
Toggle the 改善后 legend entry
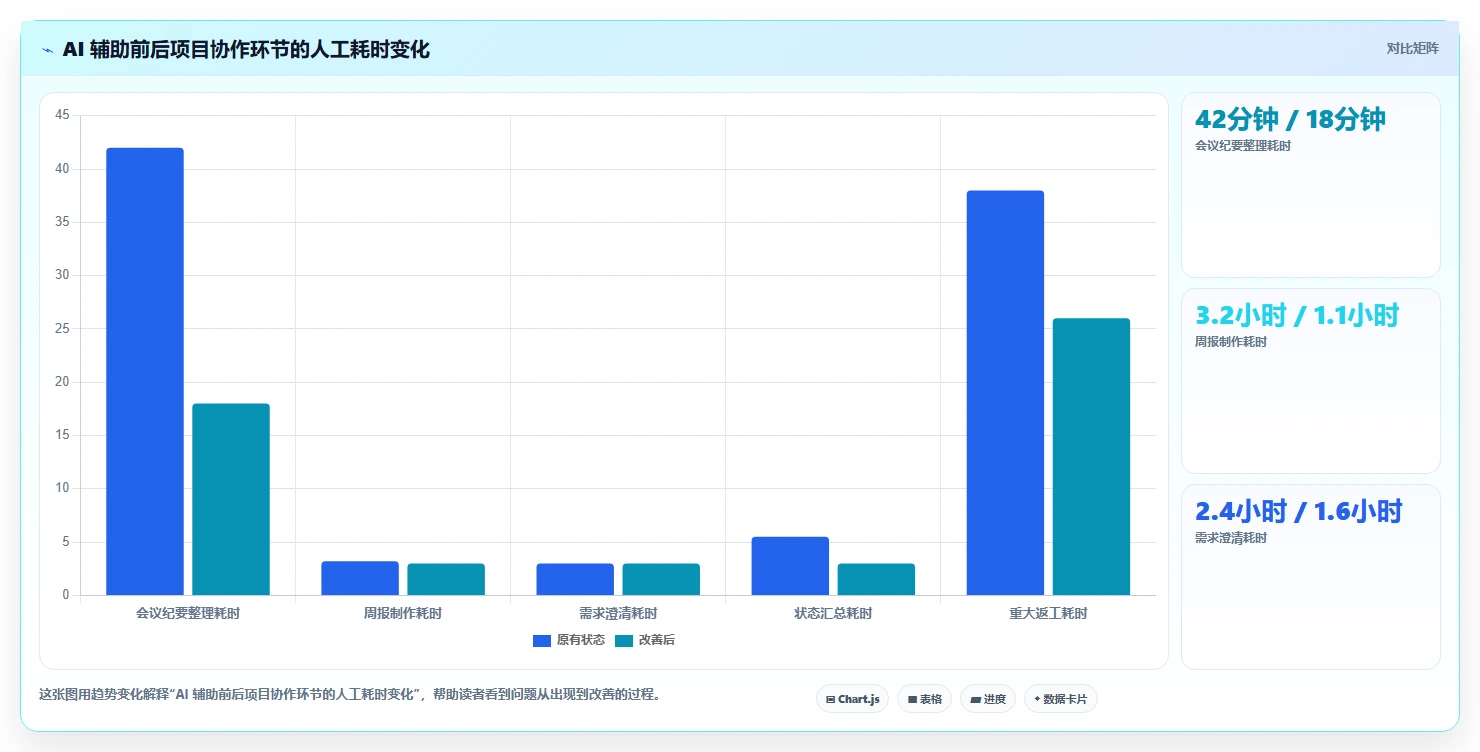coord(645,640)
